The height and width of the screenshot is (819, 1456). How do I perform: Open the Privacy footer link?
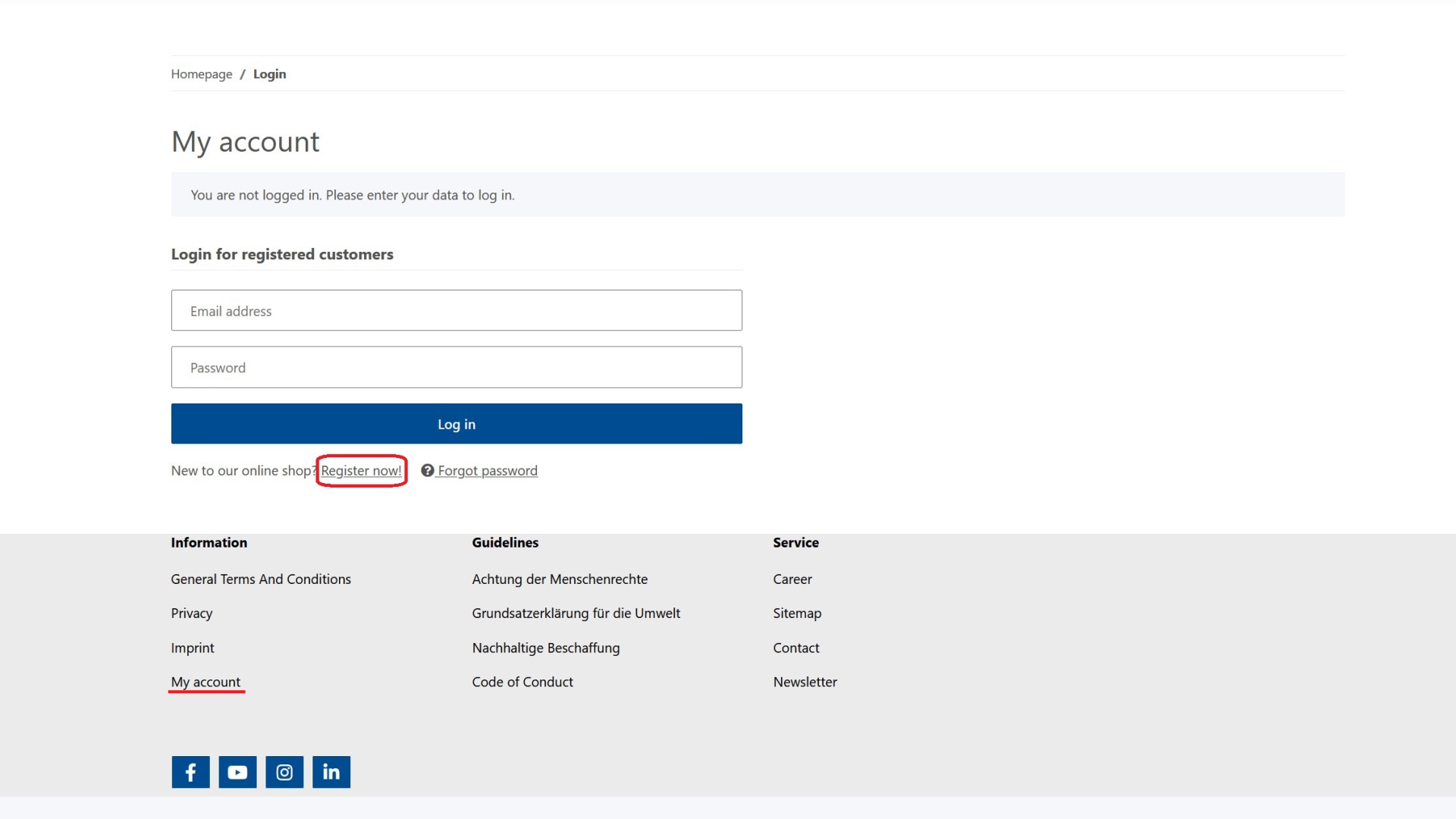pos(192,613)
